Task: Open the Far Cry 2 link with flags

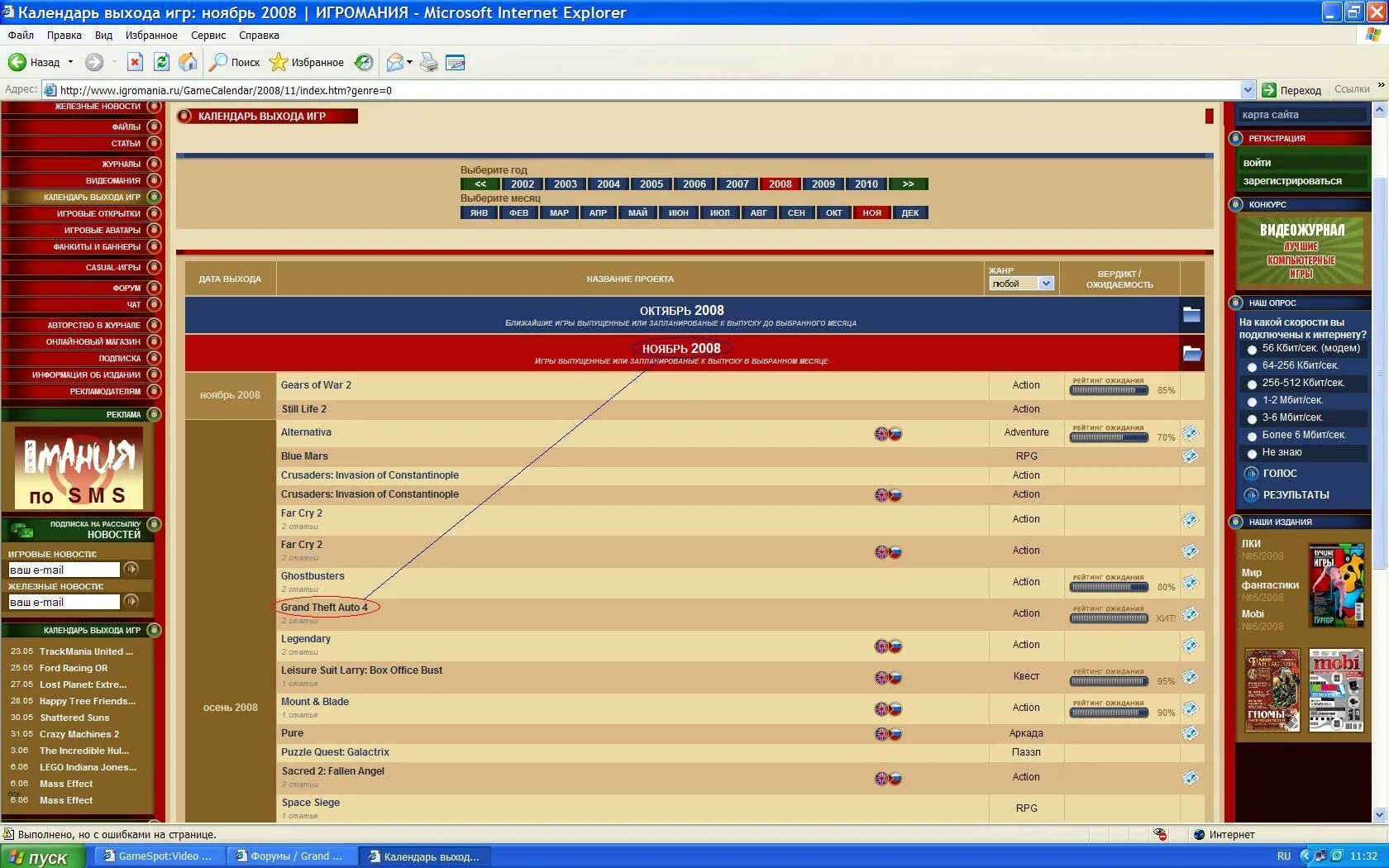Action: tap(301, 545)
